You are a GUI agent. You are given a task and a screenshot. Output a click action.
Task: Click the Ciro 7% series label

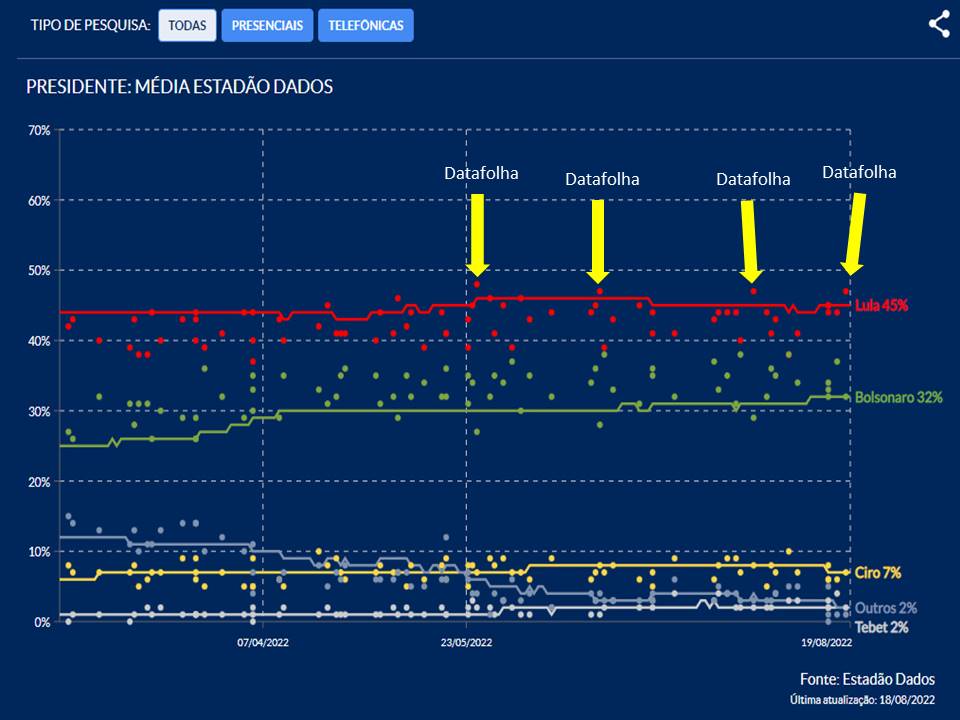point(878,573)
